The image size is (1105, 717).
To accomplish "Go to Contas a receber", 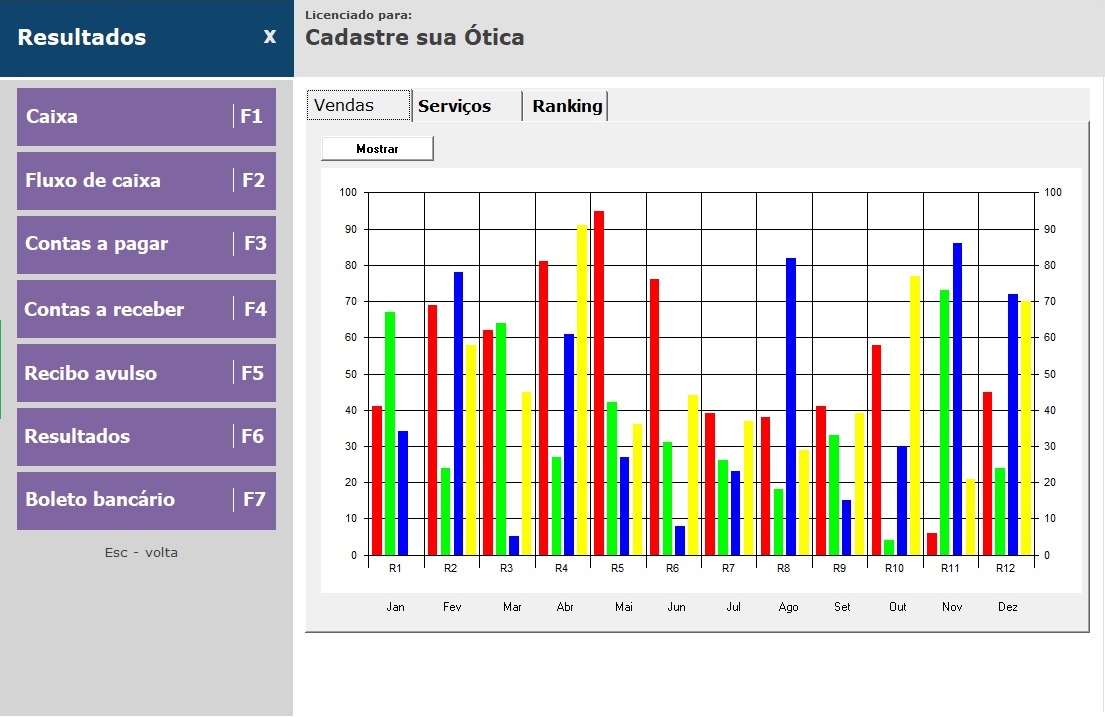I will (146, 309).
